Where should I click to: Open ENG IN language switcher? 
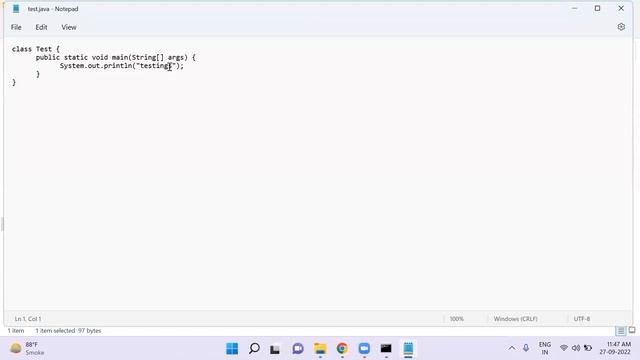(x=545, y=348)
